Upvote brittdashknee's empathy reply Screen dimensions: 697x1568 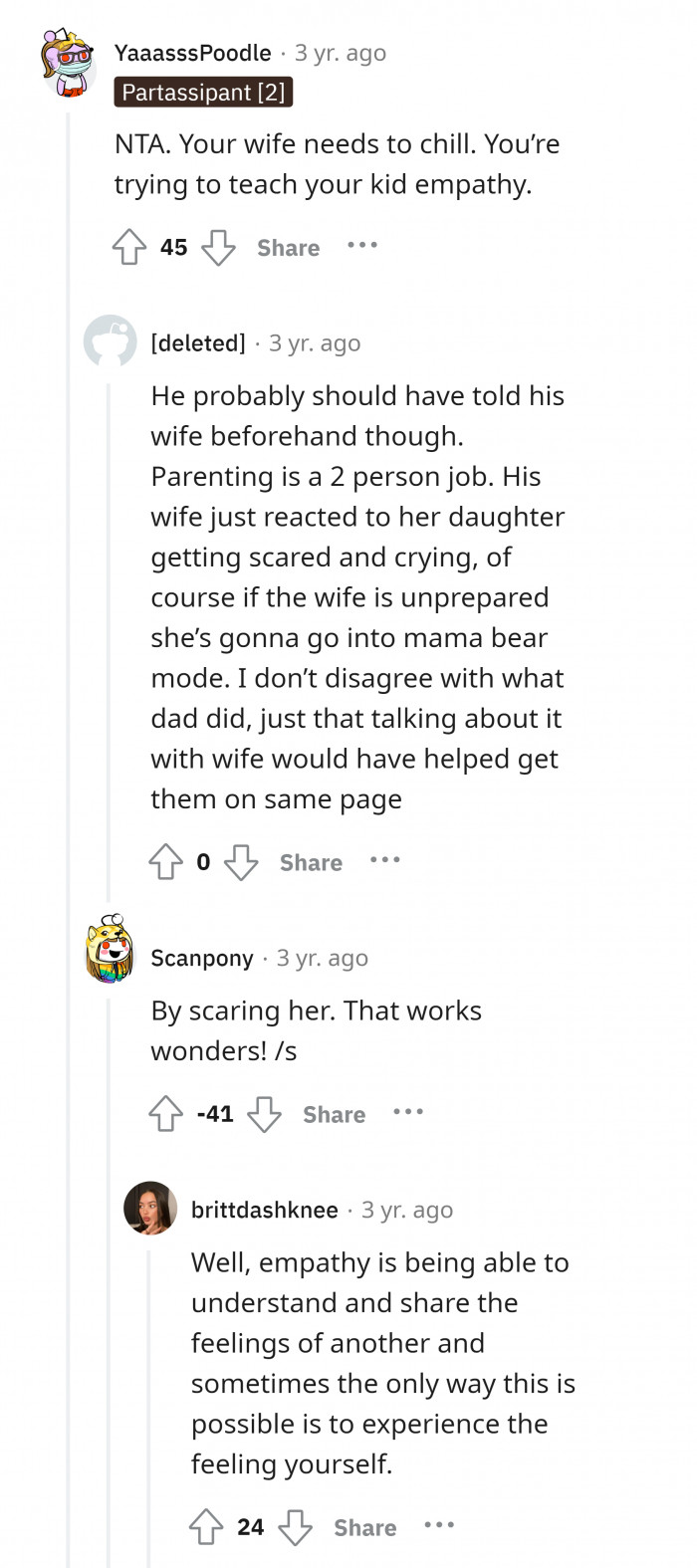tap(207, 1528)
